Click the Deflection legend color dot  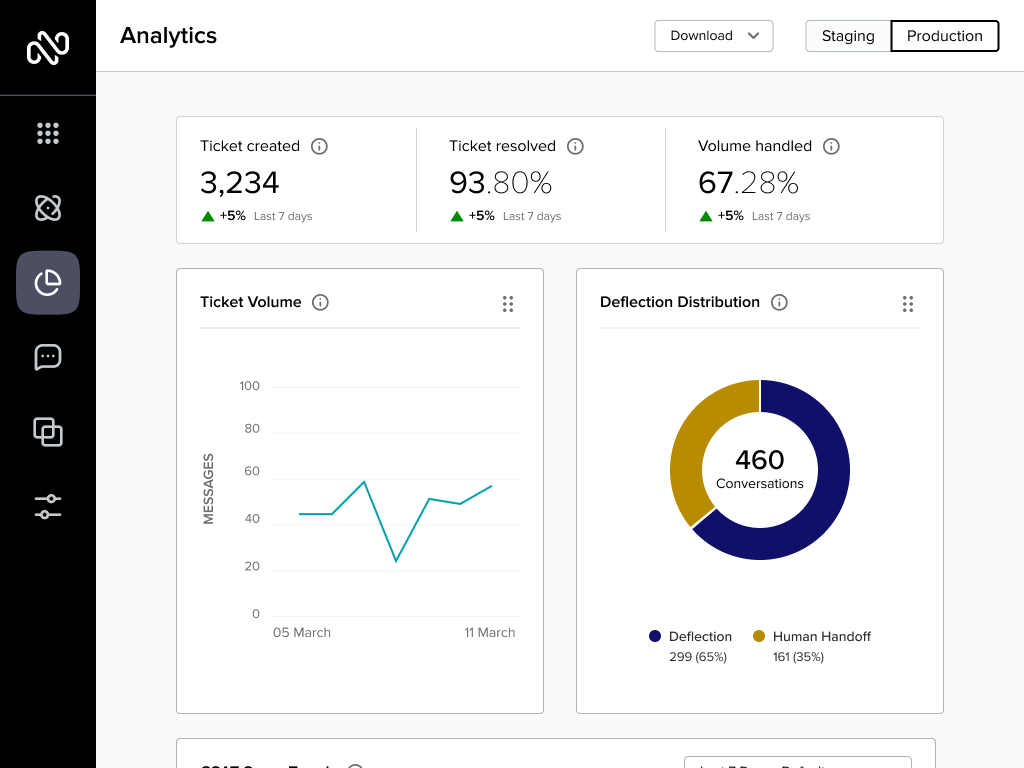click(655, 636)
